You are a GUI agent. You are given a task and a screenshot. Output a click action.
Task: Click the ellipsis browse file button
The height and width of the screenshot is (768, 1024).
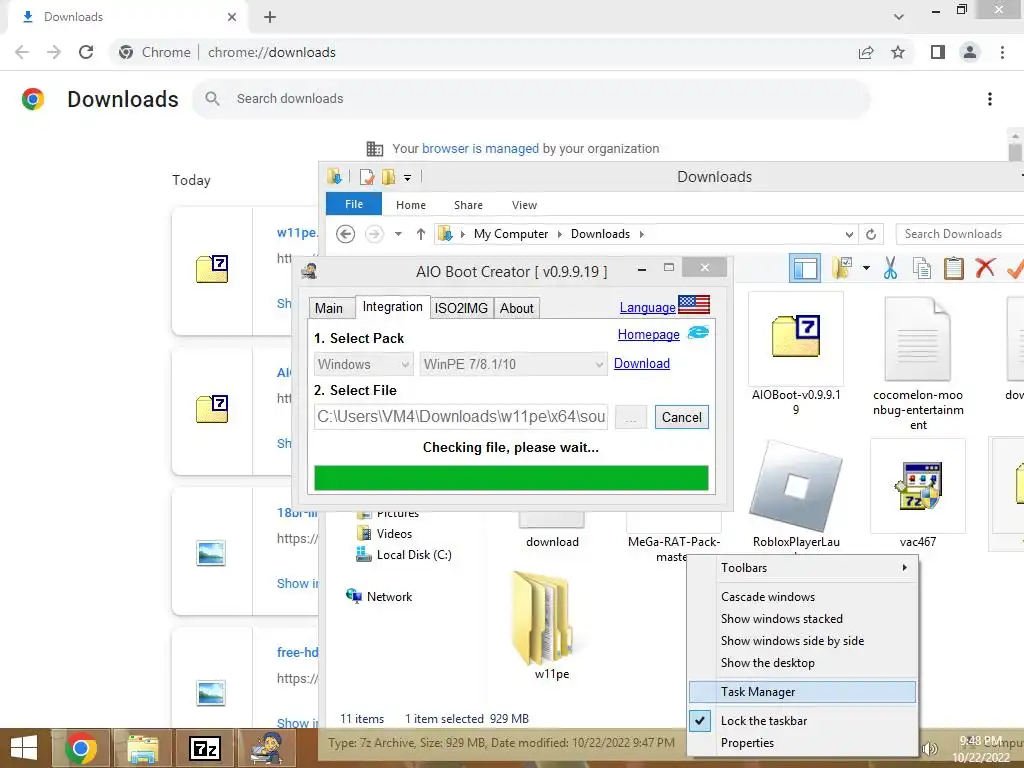(x=630, y=417)
